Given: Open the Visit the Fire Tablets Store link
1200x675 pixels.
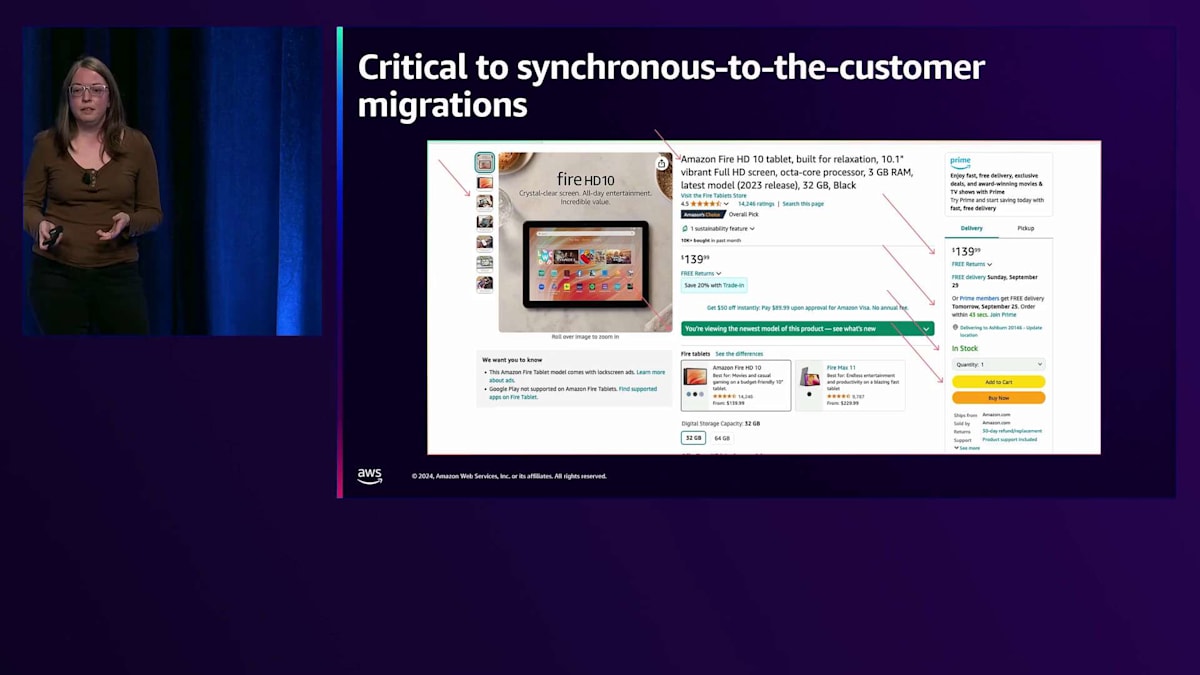Looking at the screenshot, I should click(x=713, y=195).
